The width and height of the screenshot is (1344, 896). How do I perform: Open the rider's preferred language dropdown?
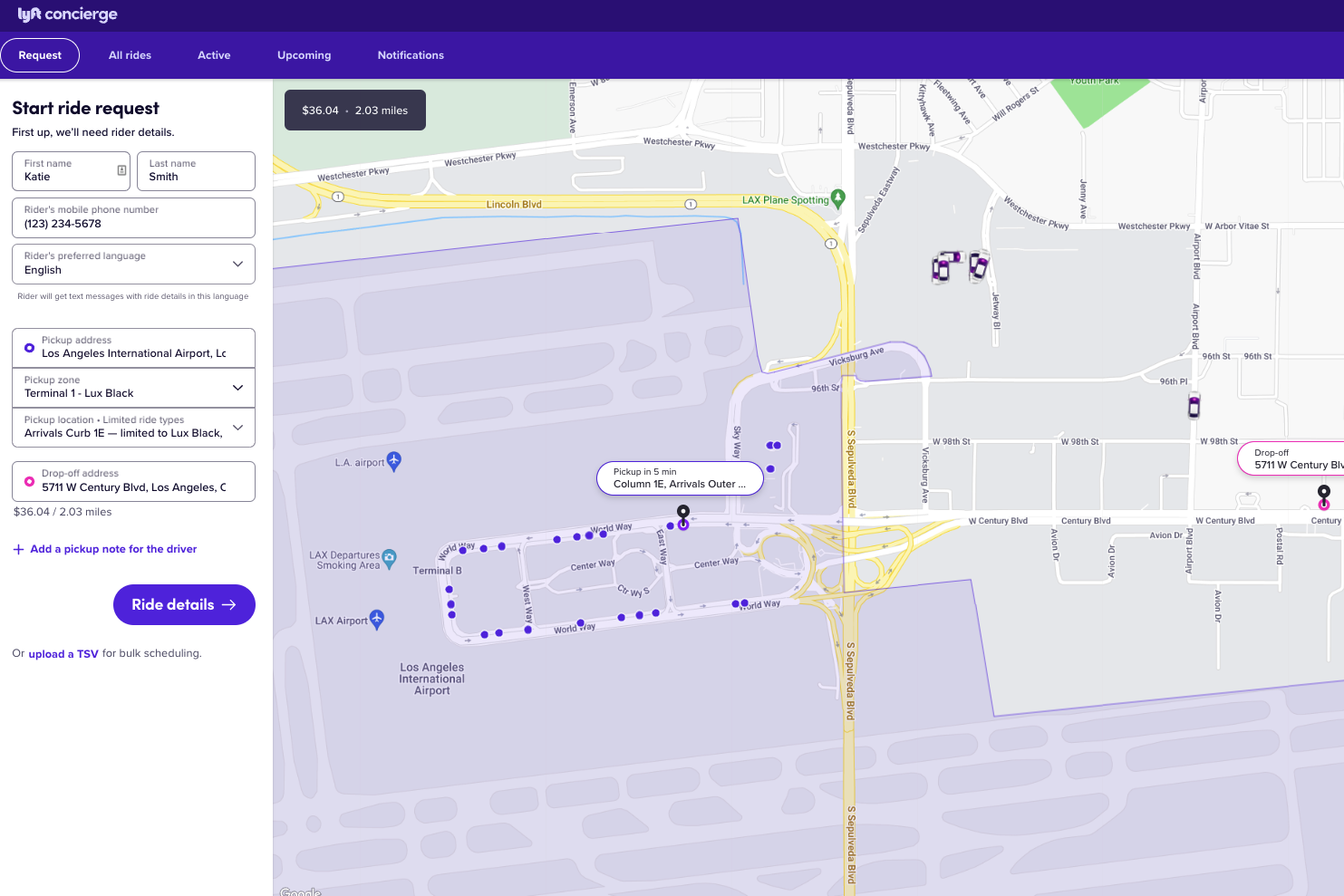tap(133, 264)
